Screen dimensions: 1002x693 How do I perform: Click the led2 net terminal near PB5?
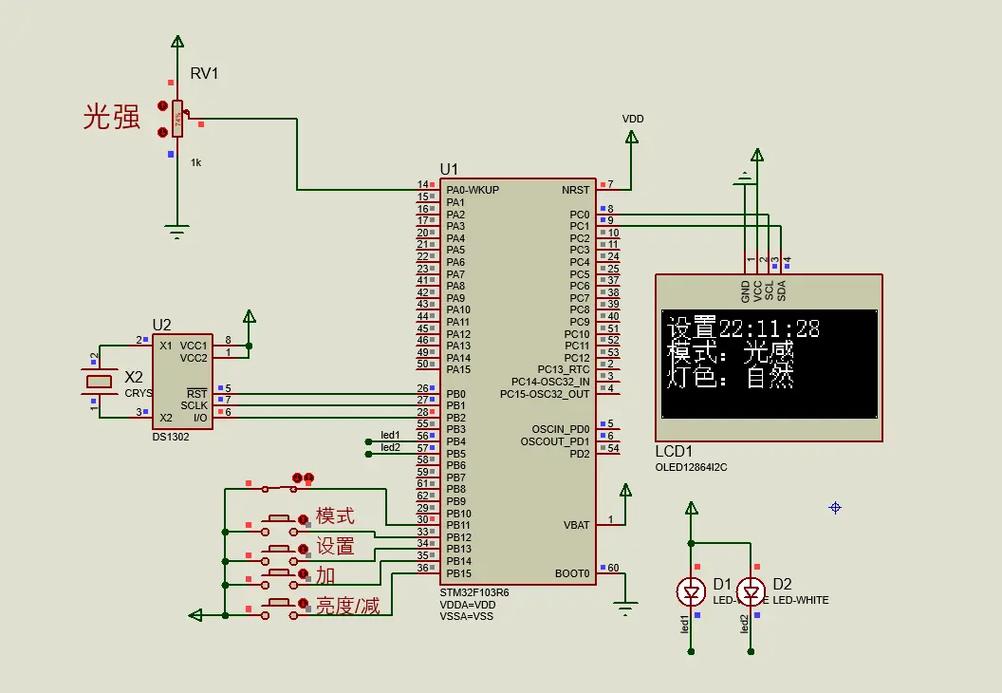pyautogui.click(x=368, y=454)
